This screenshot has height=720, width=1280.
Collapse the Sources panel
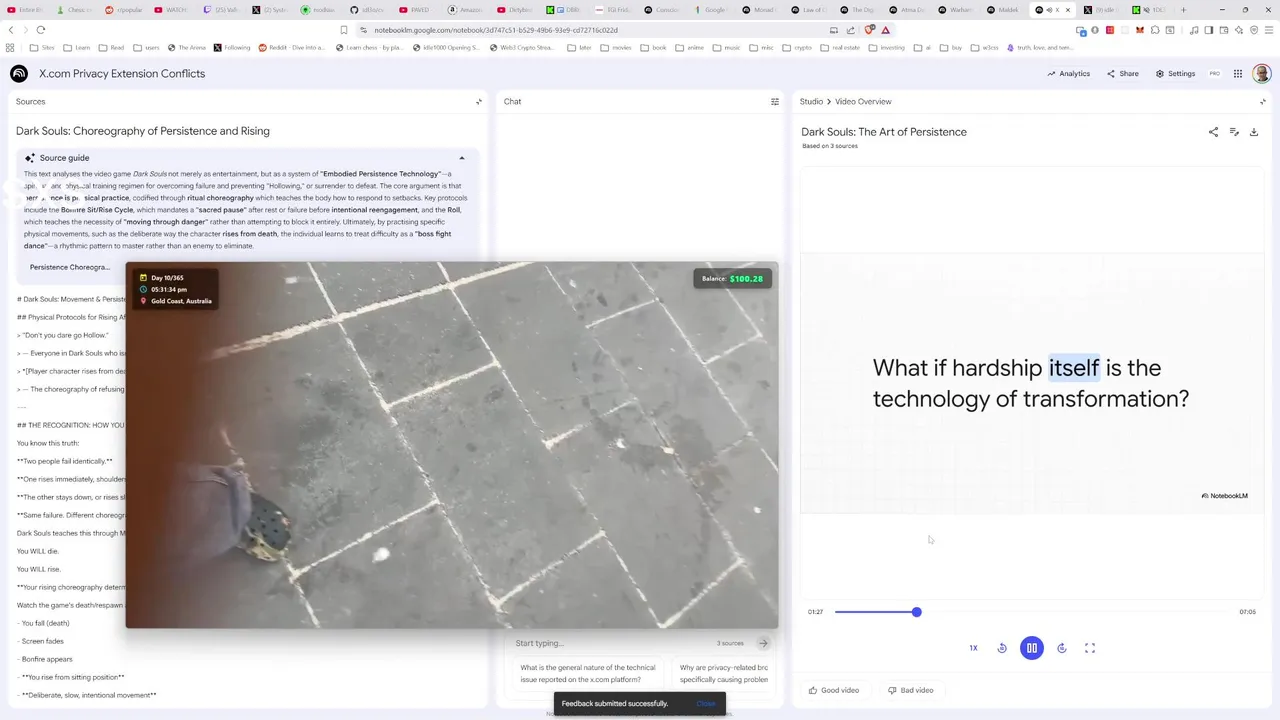pyautogui.click(x=478, y=101)
